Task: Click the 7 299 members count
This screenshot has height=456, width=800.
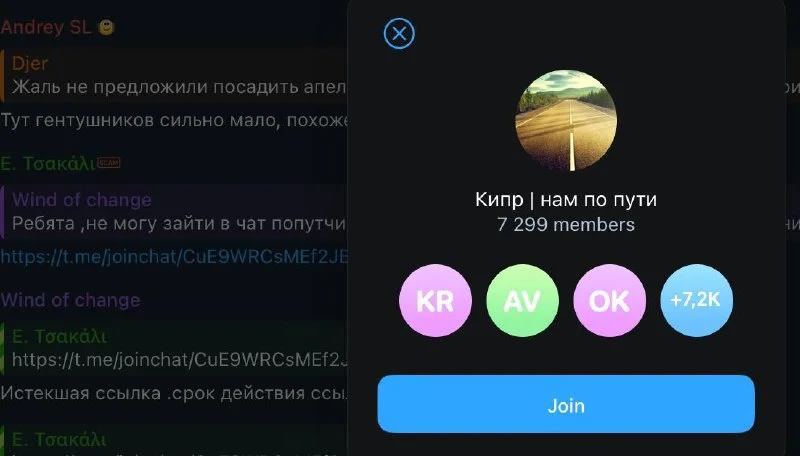Action: pyautogui.click(x=566, y=225)
